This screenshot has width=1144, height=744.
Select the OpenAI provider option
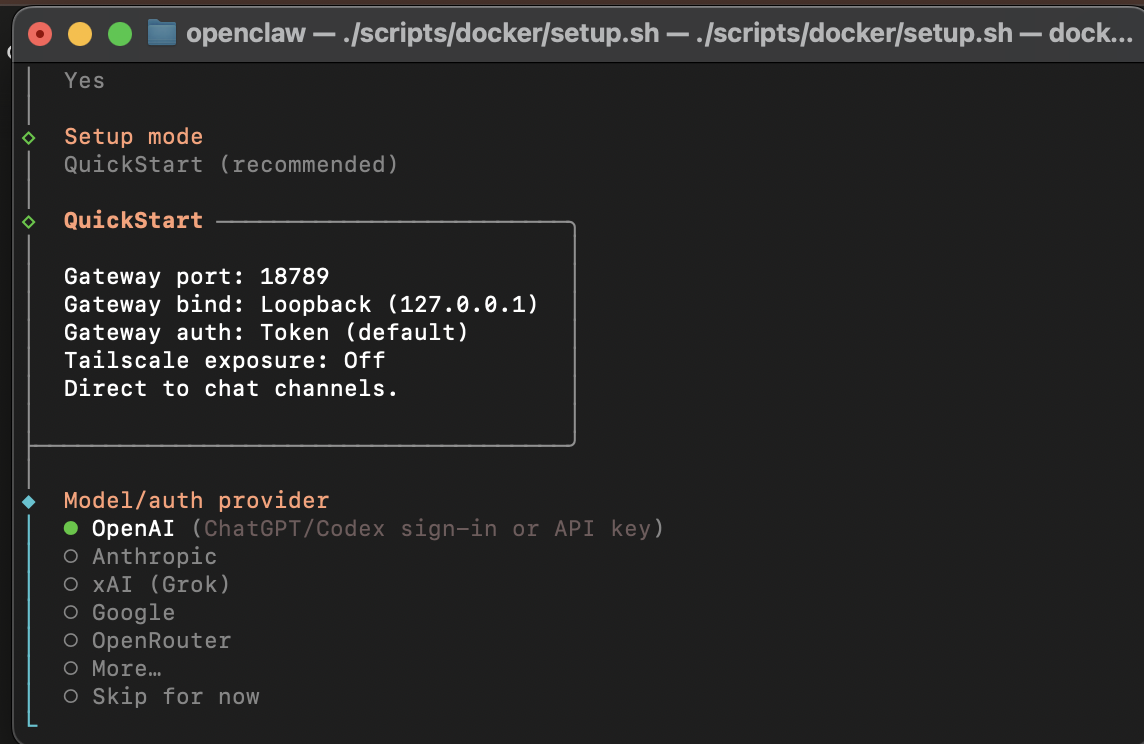click(x=363, y=528)
